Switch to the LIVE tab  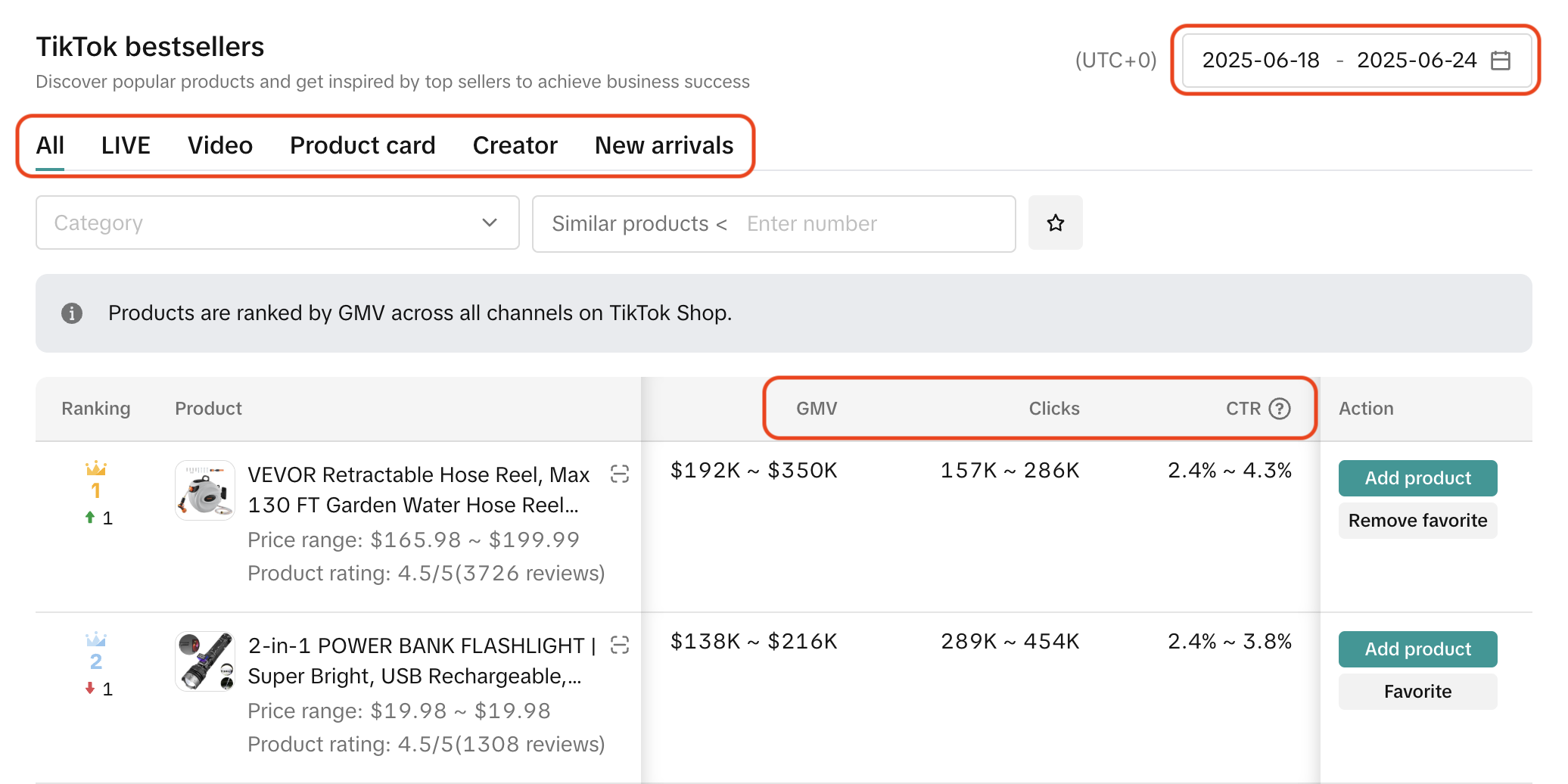tap(126, 145)
